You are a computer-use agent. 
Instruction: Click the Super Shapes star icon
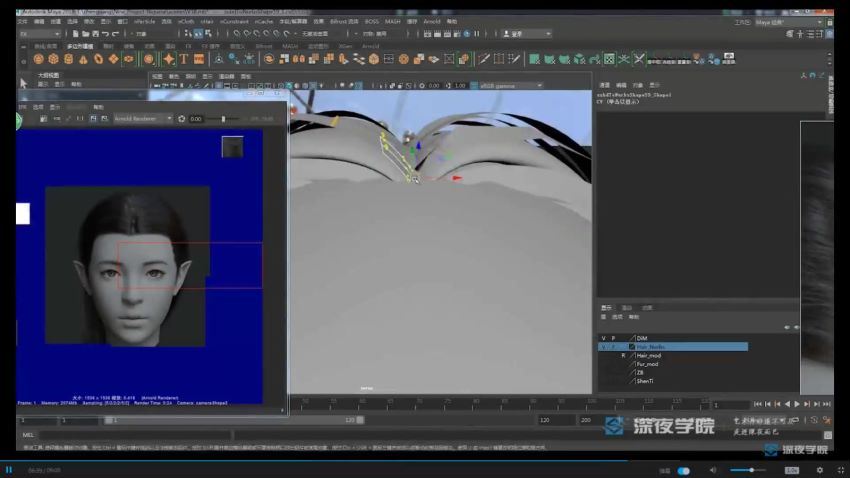click(x=169, y=59)
